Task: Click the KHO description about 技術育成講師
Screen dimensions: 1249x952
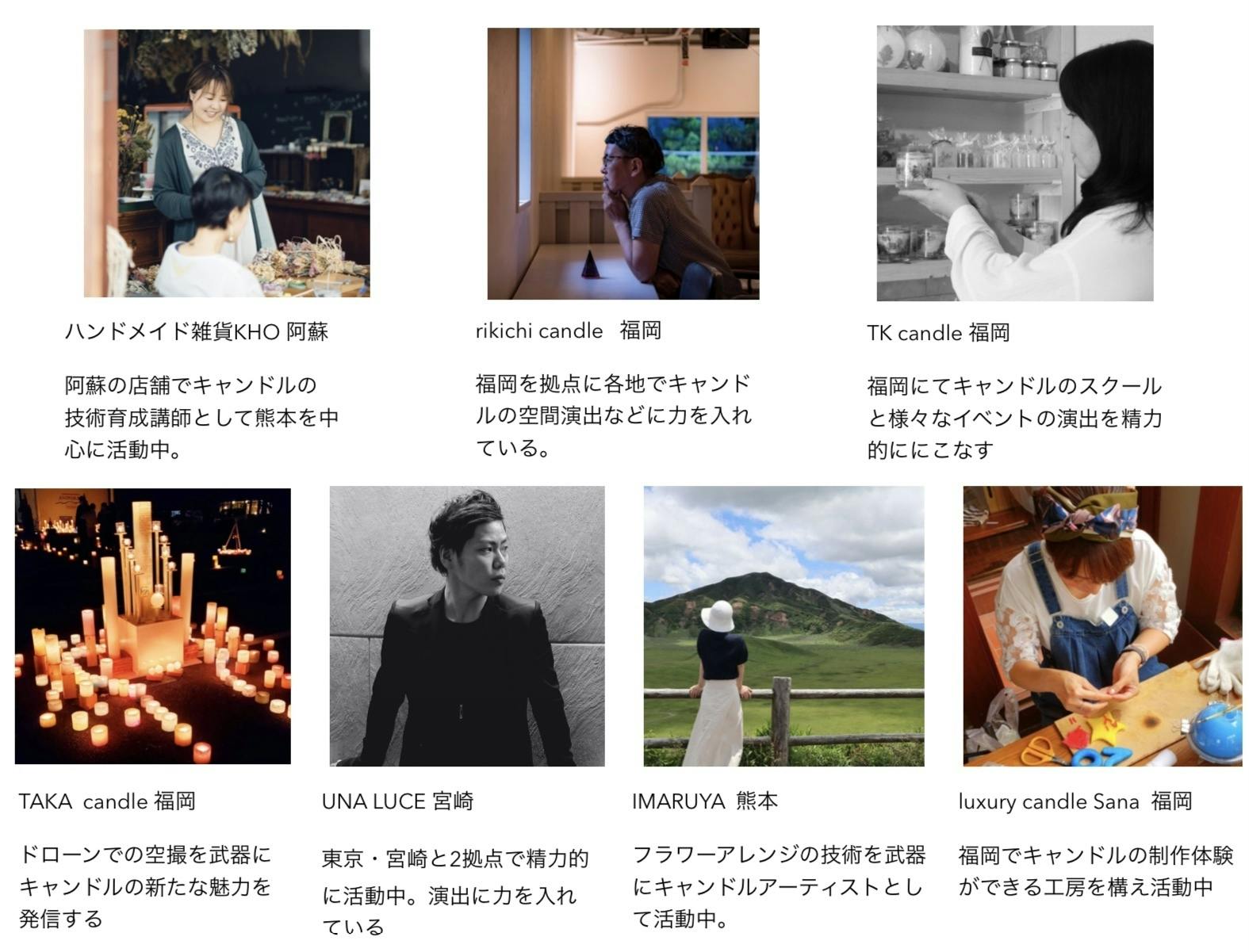Action: click(201, 418)
